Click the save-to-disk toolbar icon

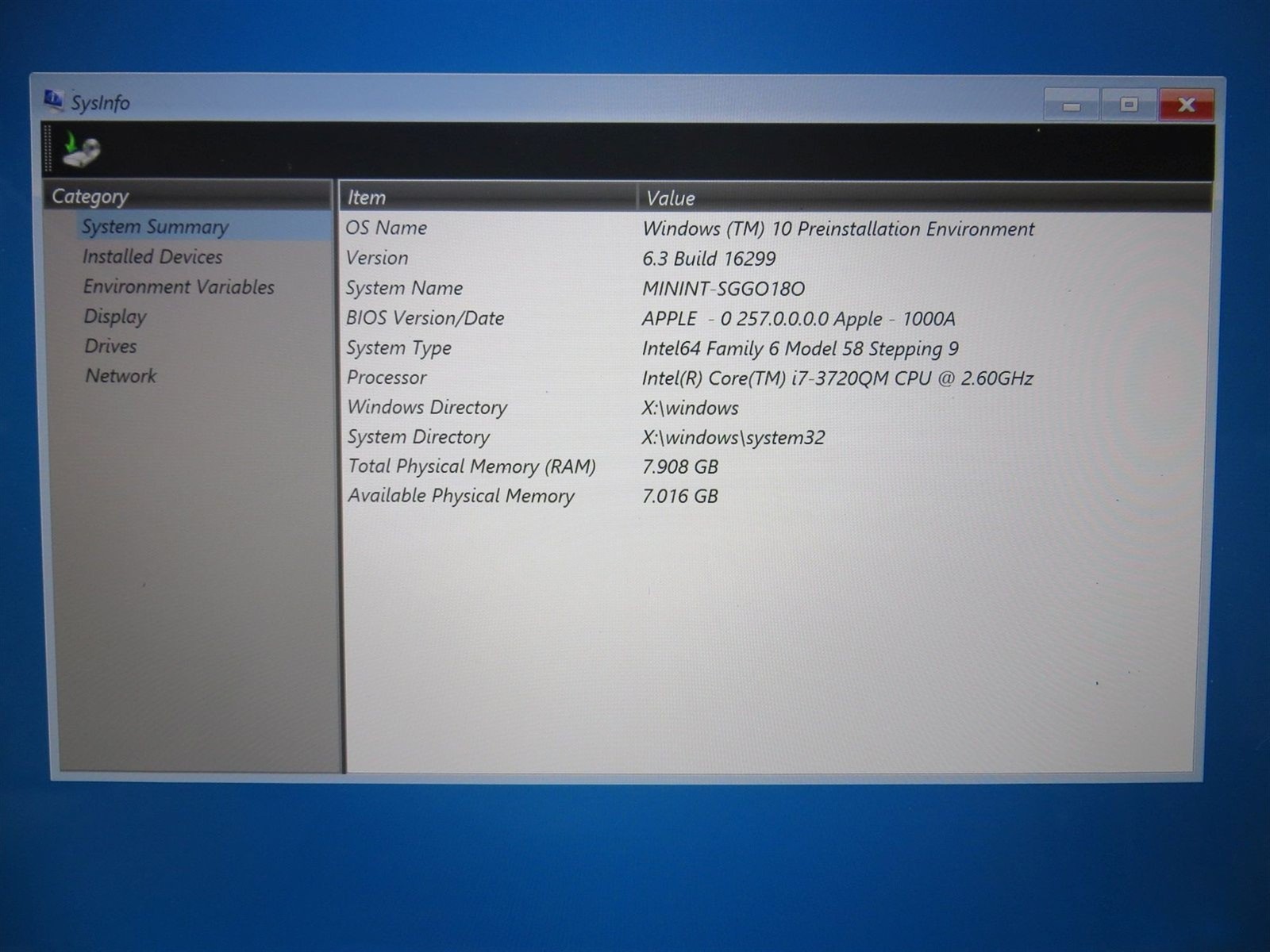[x=81, y=149]
